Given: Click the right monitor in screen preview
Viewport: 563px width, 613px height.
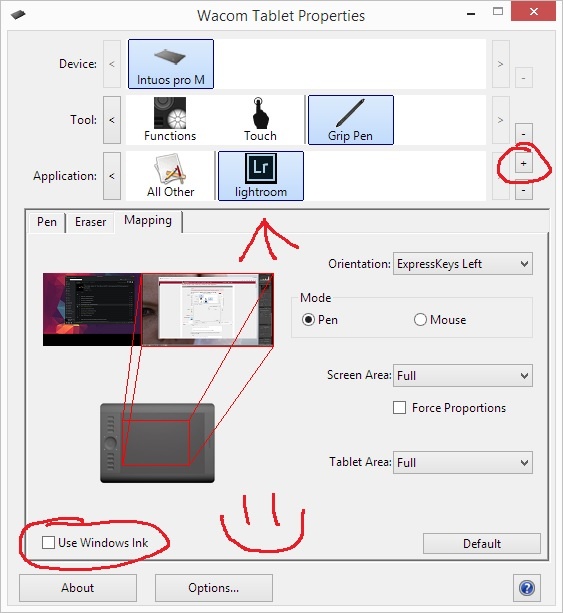Looking at the screenshot, I should click(208, 309).
